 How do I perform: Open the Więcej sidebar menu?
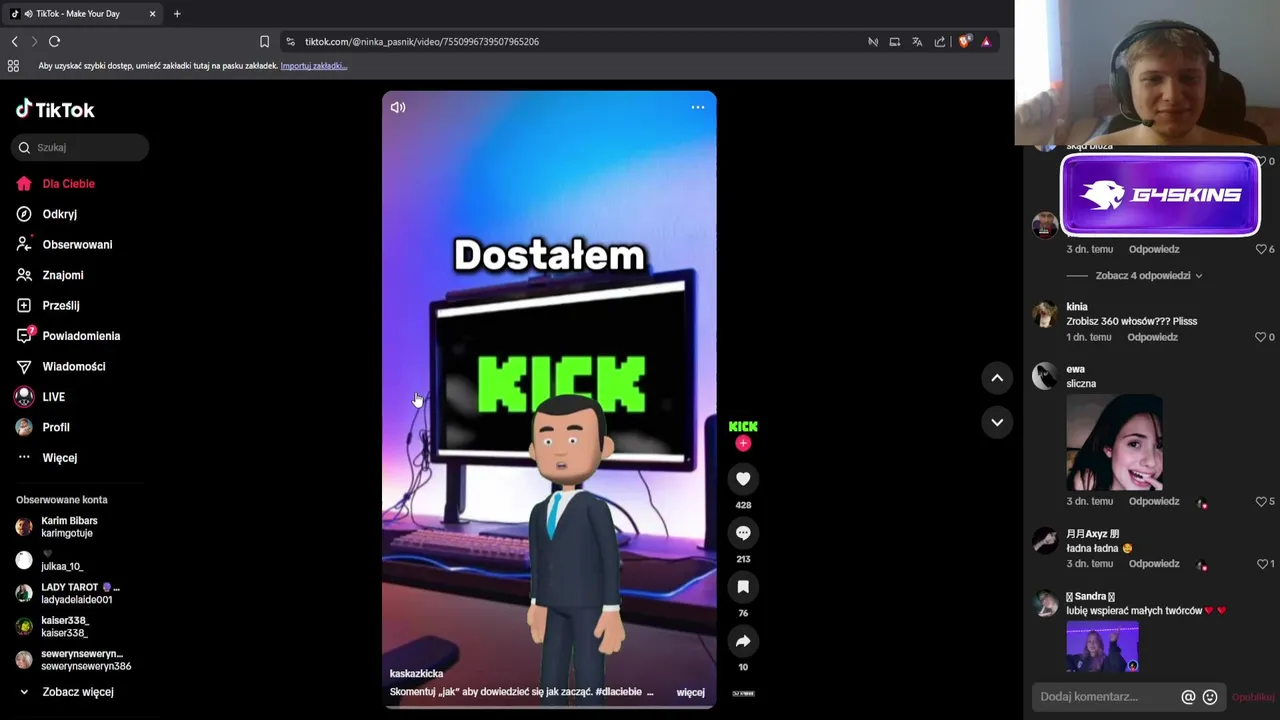point(59,458)
